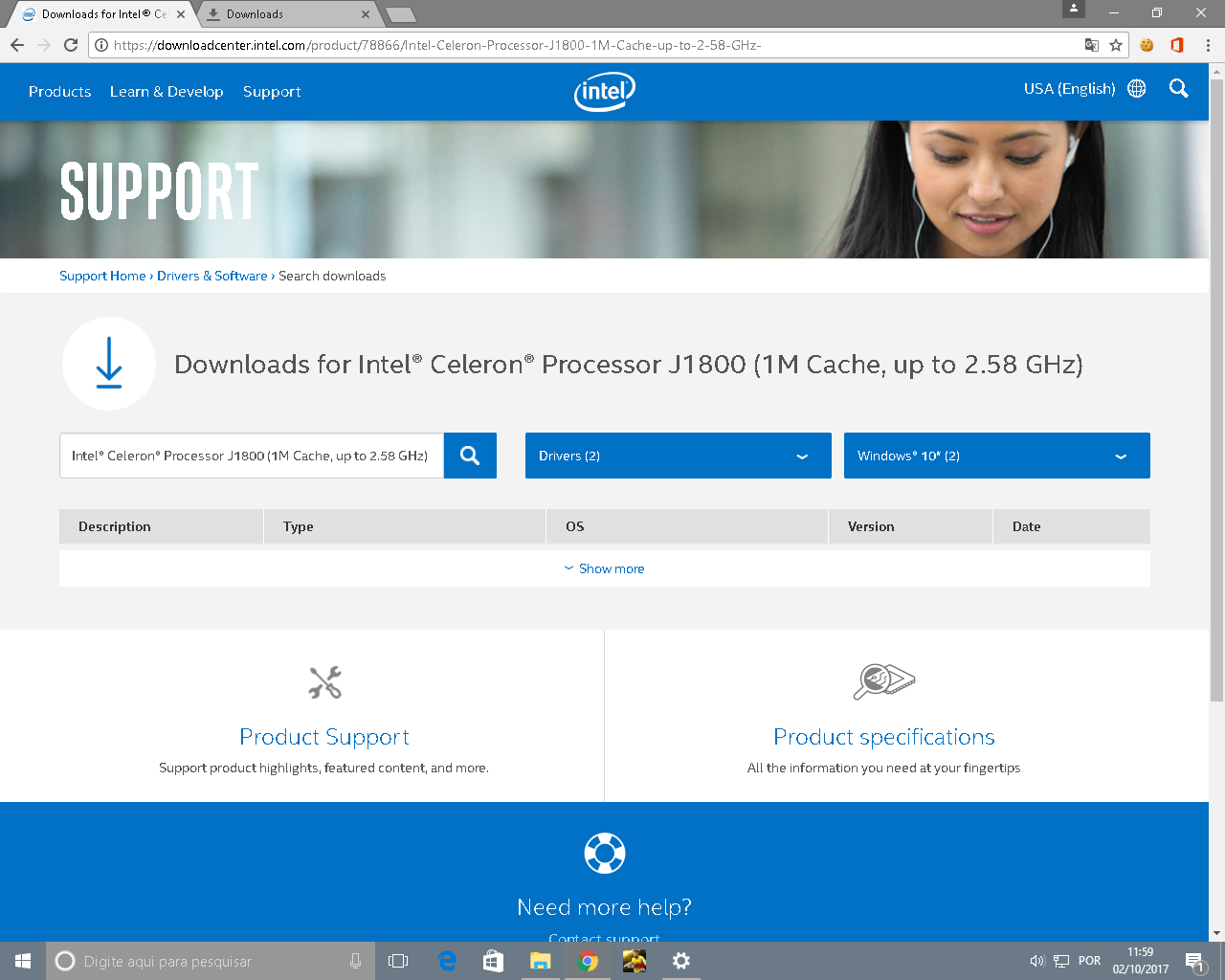Viewport: 1225px width, 980px height.
Task: Expand Show more results
Action: (x=605, y=568)
